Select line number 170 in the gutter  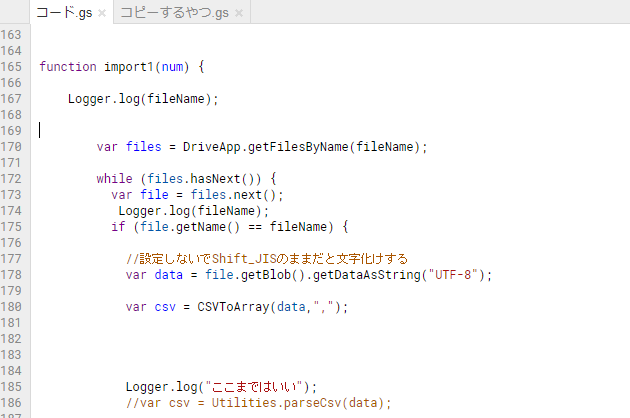click(12, 147)
